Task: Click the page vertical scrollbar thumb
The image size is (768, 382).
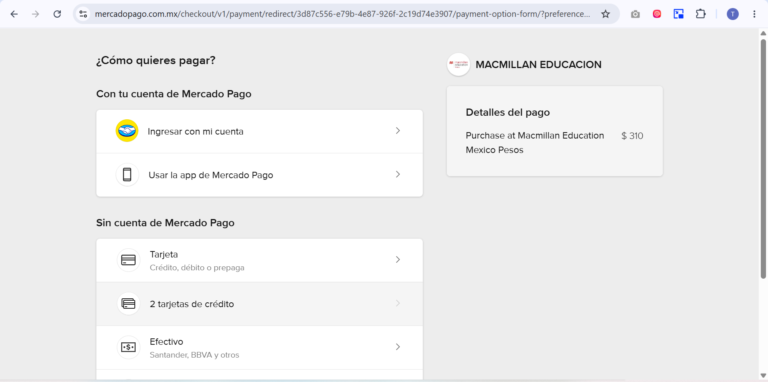Action: [763, 158]
